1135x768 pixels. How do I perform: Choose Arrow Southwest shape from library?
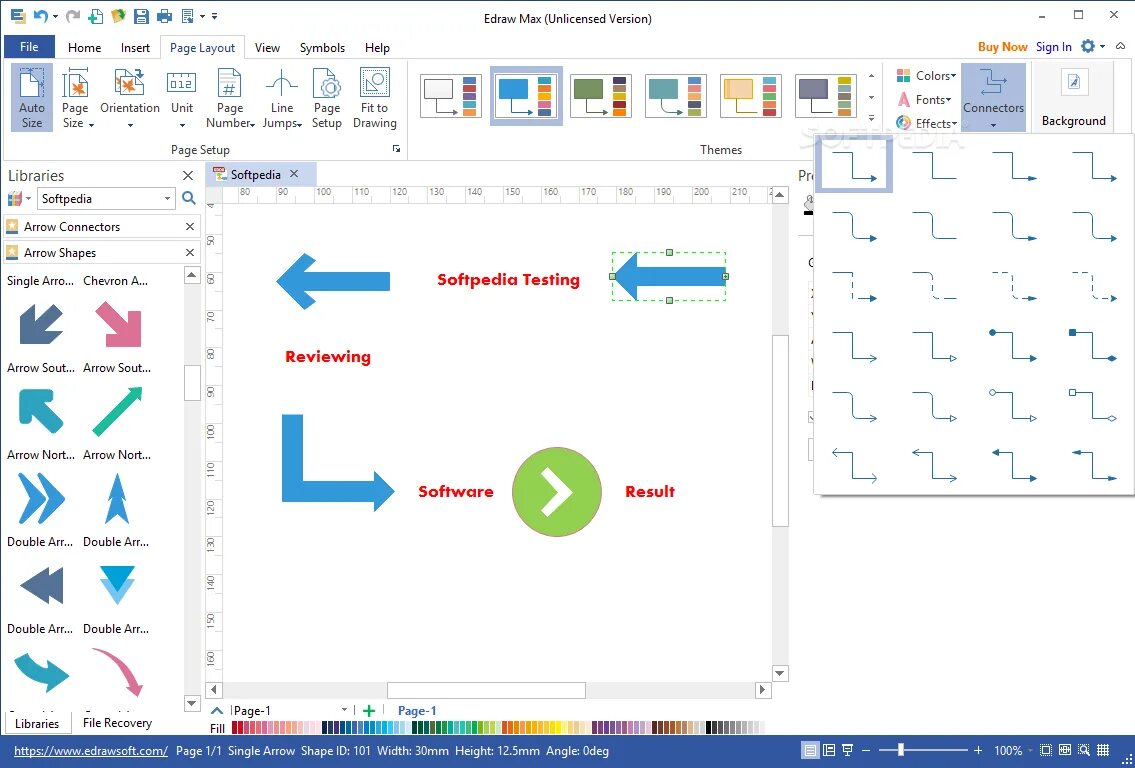click(x=41, y=324)
